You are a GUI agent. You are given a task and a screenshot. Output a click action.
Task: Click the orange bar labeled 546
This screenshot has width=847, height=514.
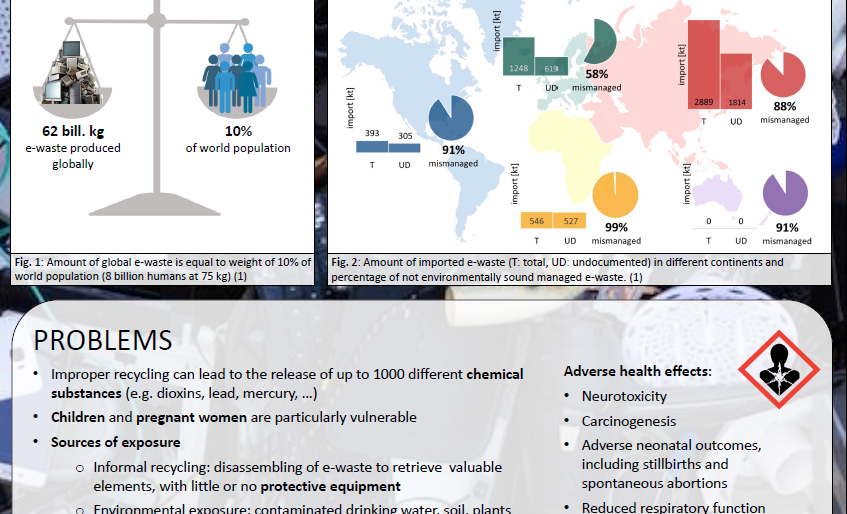tap(536, 220)
